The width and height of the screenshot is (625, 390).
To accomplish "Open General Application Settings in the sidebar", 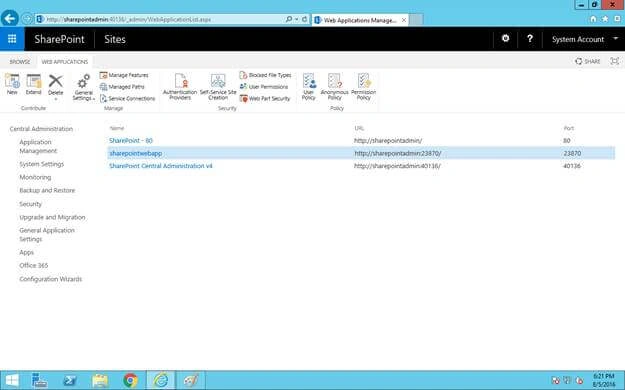I will coord(47,234).
